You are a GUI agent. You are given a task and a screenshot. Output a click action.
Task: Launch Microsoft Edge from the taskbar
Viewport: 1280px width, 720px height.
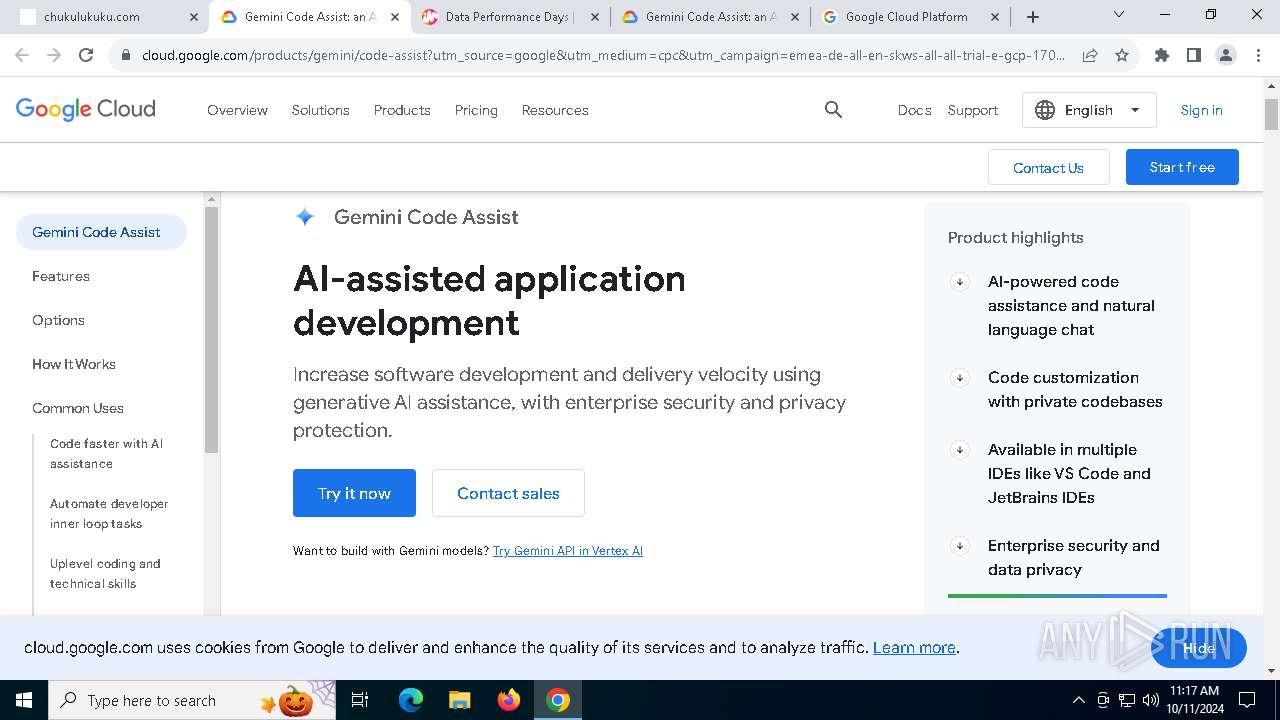(411, 700)
